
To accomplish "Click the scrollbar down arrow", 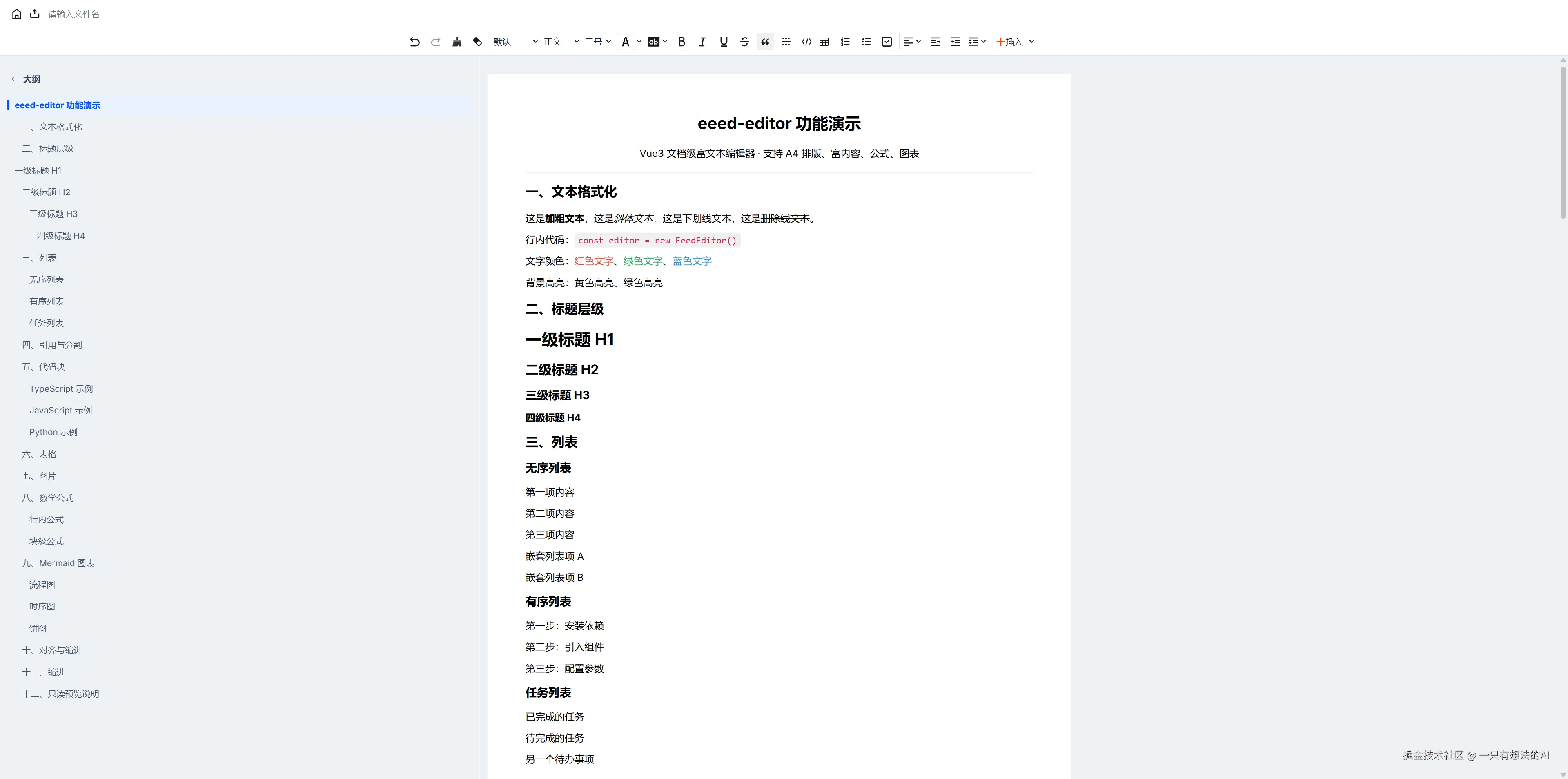I will (1563, 774).
